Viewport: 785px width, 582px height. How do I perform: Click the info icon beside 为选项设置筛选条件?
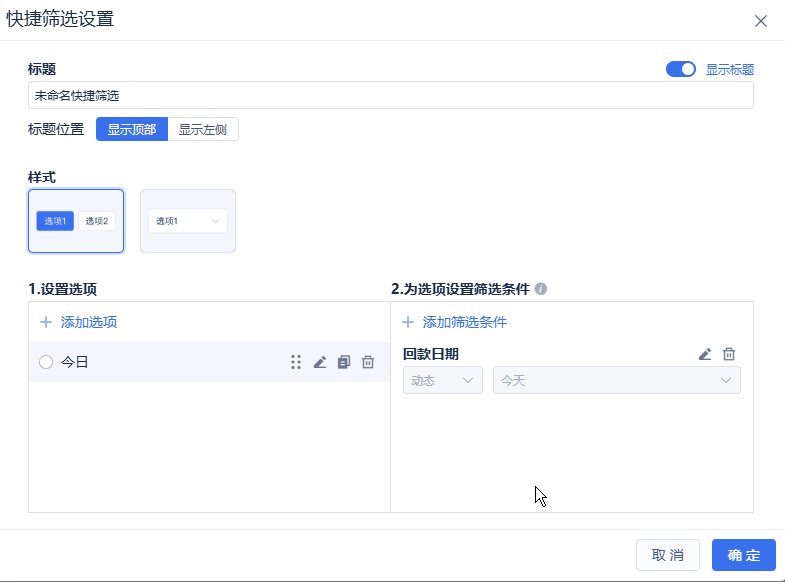point(541,289)
